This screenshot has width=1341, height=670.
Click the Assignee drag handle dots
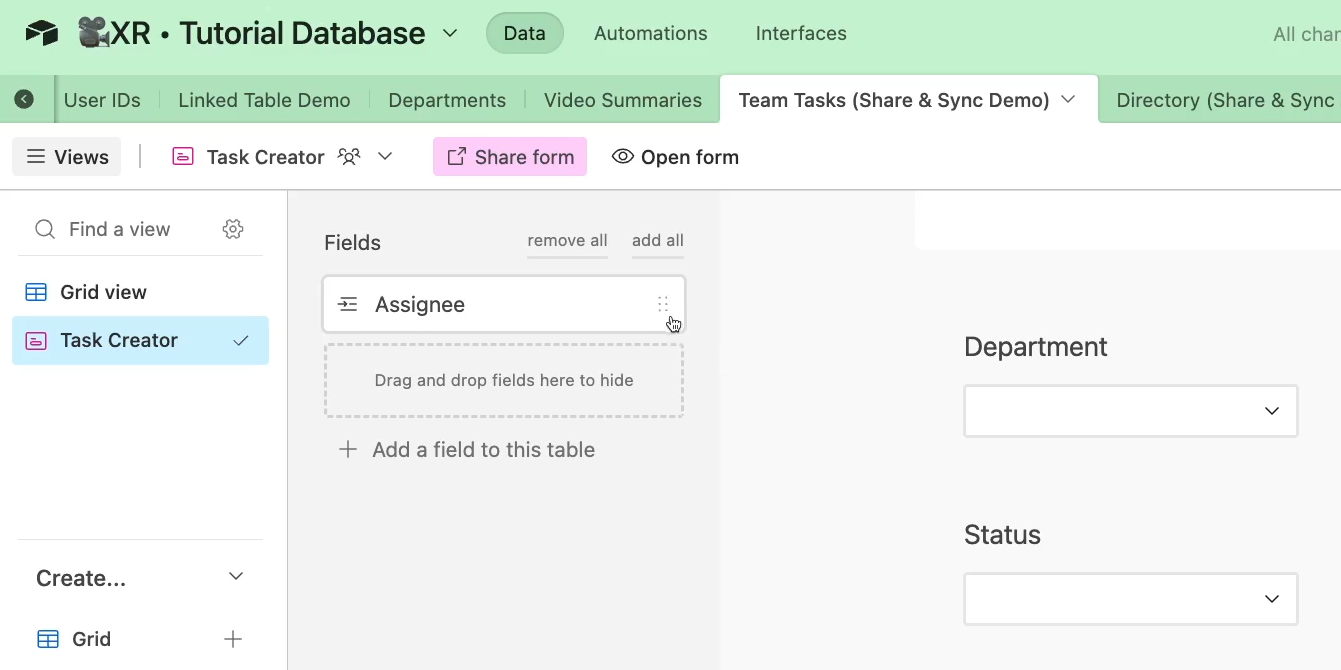[x=662, y=304]
